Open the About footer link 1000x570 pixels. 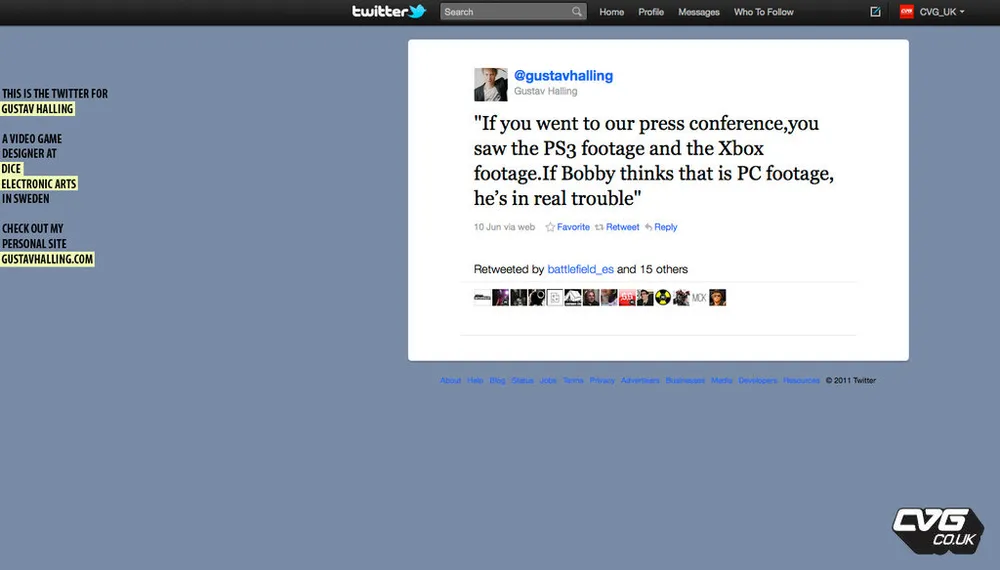(x=450, y=380)
